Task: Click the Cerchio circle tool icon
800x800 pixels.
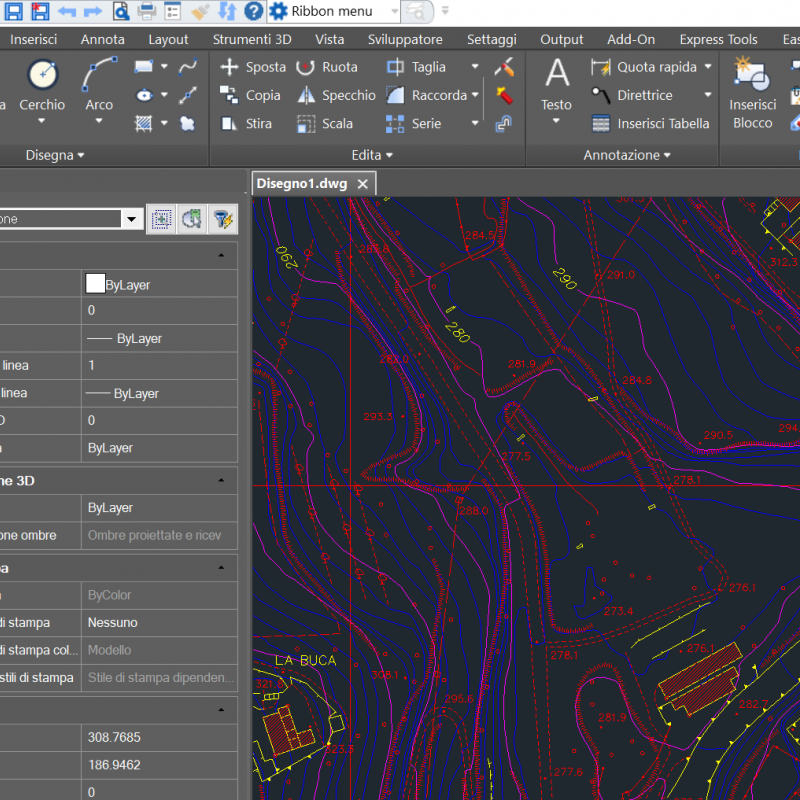Action: (x=42, y=76)
